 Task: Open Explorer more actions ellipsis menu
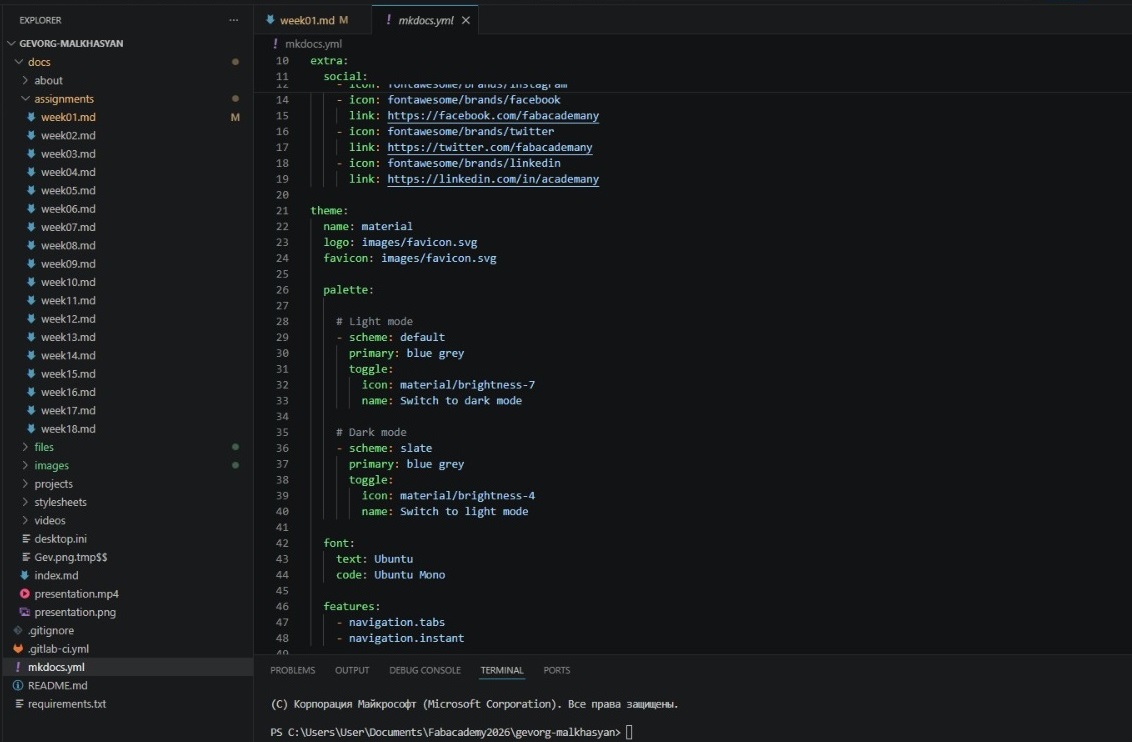pos(233,20)
